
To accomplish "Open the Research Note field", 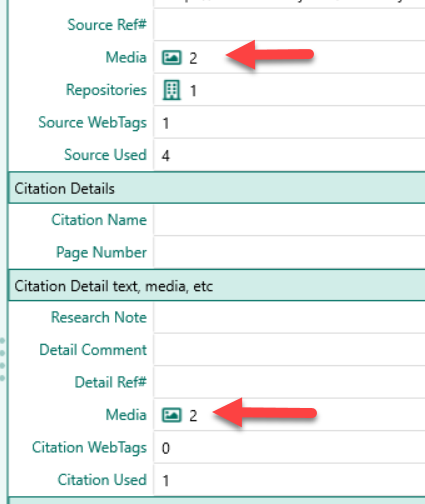I will (x=289, y=317).
